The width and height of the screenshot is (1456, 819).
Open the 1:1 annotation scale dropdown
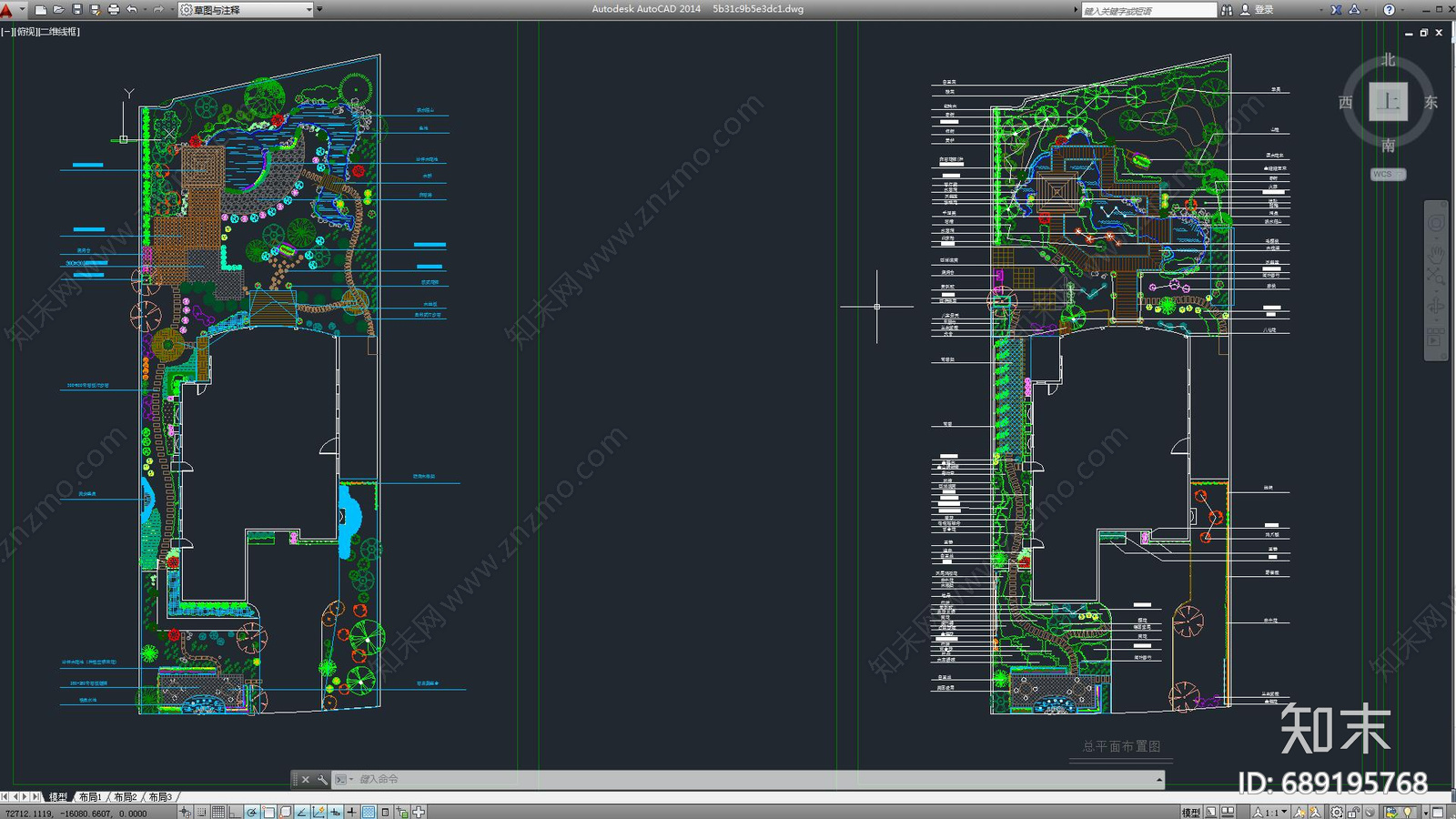pos(1269,812)
